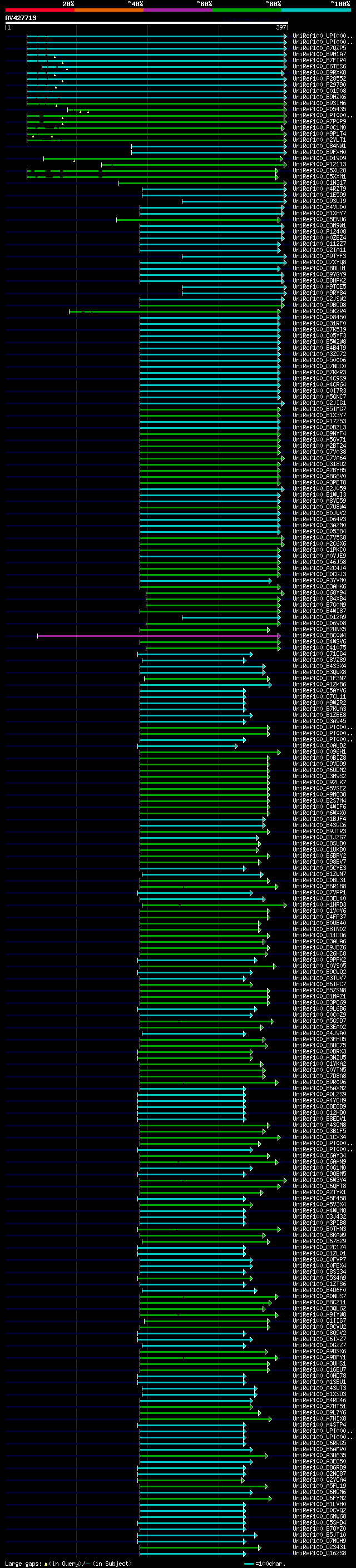This screenshot has height=1568, width=356.
Task: Click the purple alignment bar for B8C0W4
Action: pyautogui.click(x=159, y=635)
